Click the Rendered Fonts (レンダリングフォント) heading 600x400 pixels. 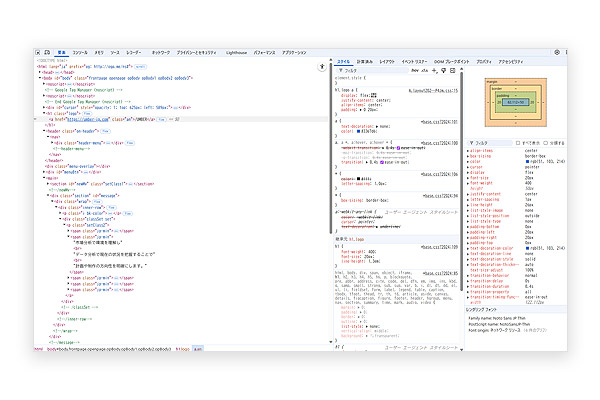pos(481,309)
